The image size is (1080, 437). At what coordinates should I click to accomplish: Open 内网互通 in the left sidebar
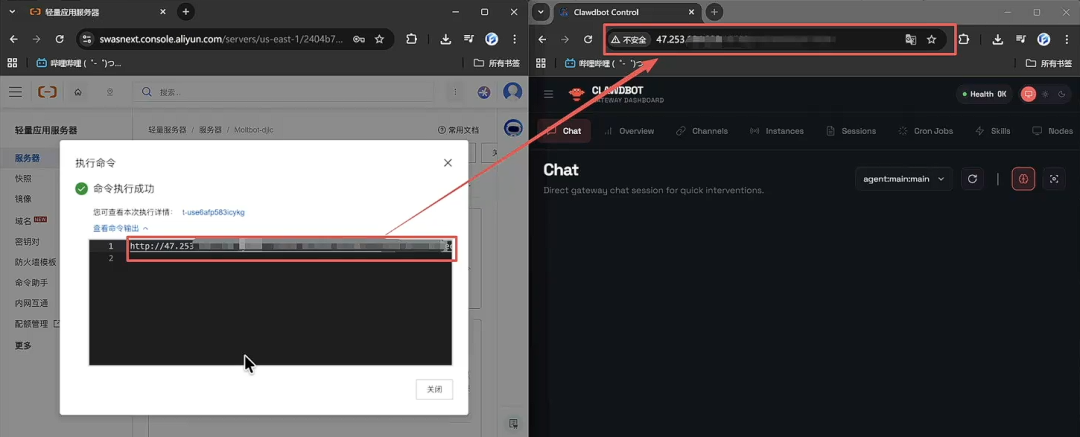(x=32, y=303)
